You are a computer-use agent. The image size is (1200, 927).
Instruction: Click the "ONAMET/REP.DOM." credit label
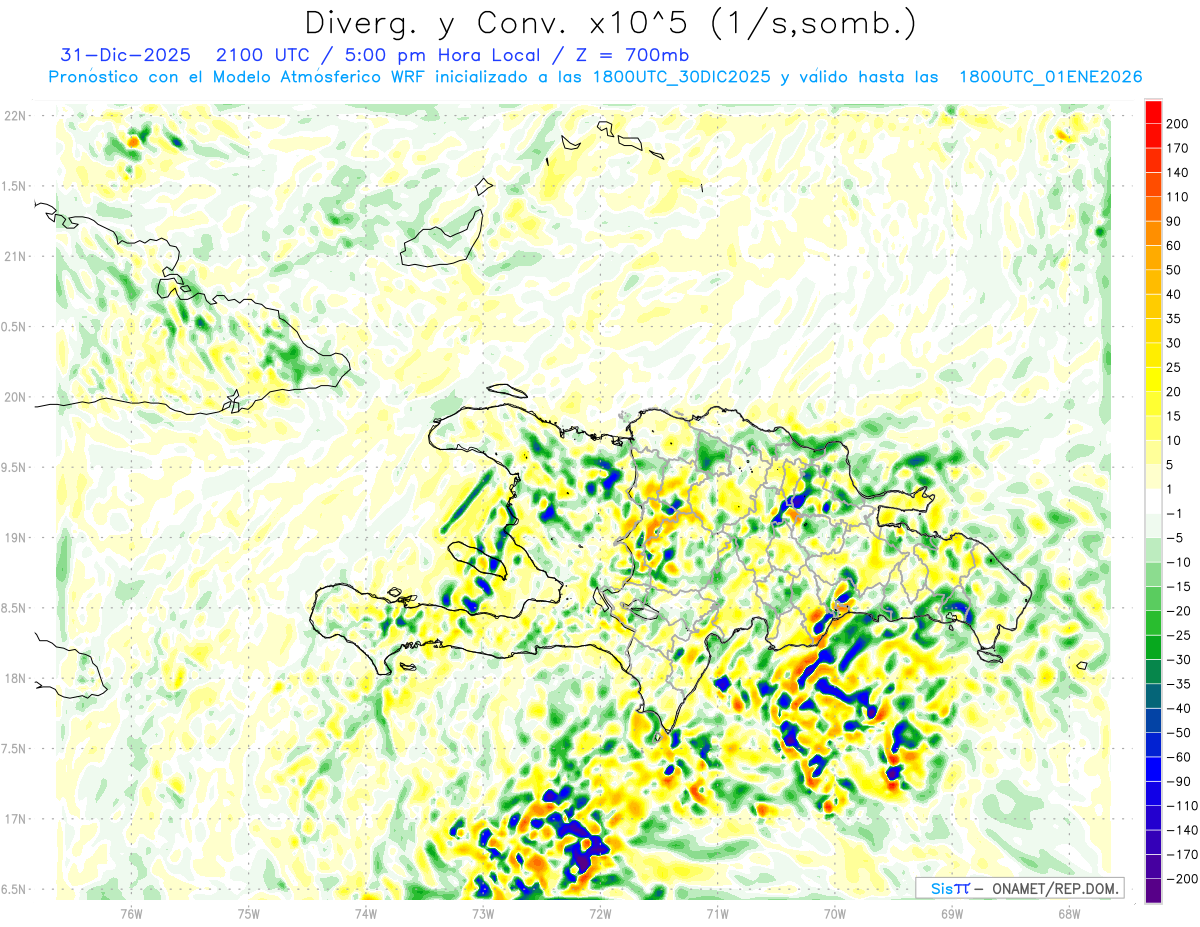(1056, 888)
